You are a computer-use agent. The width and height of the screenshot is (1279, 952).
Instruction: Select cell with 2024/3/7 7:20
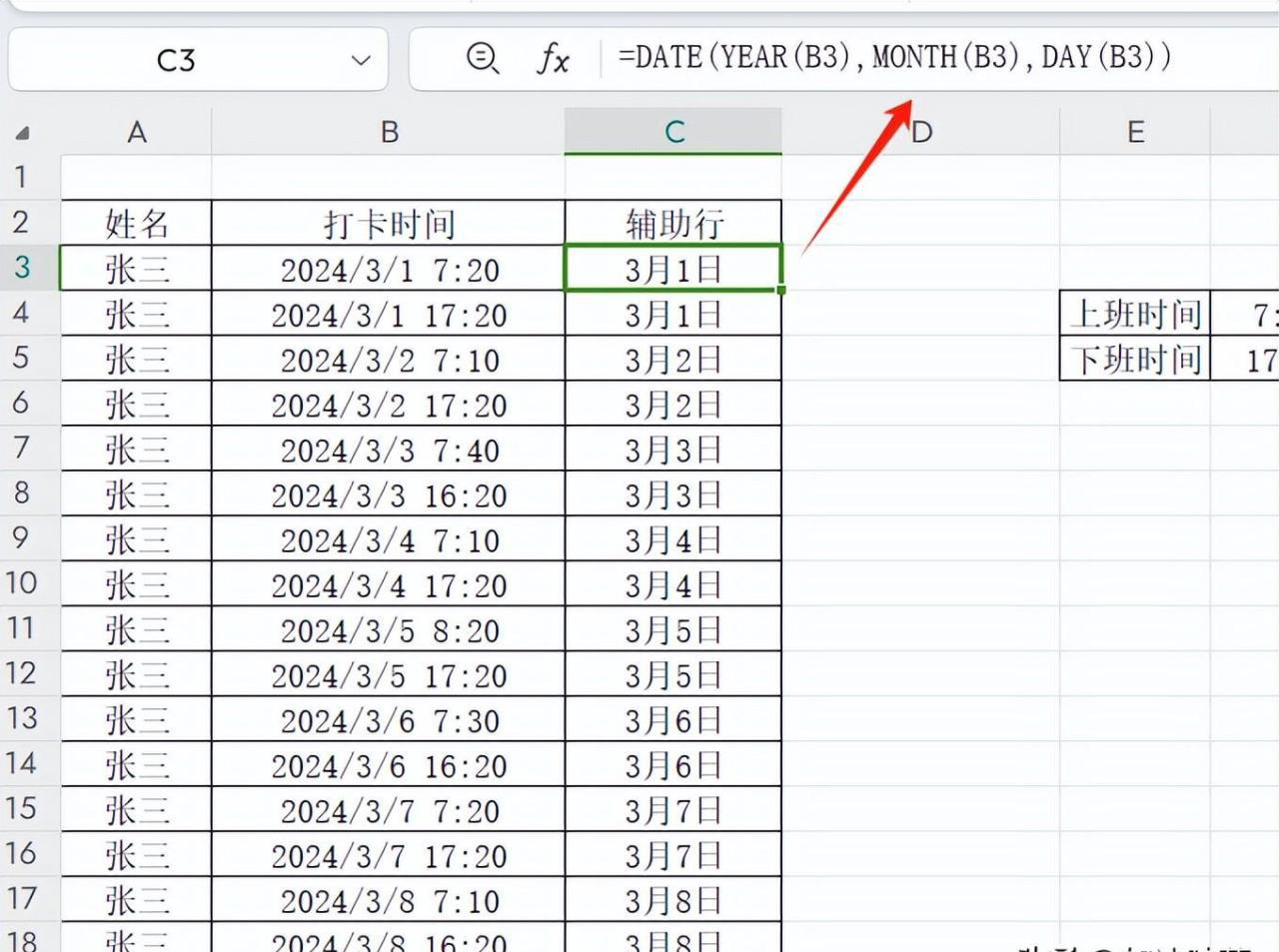(389, 809)
